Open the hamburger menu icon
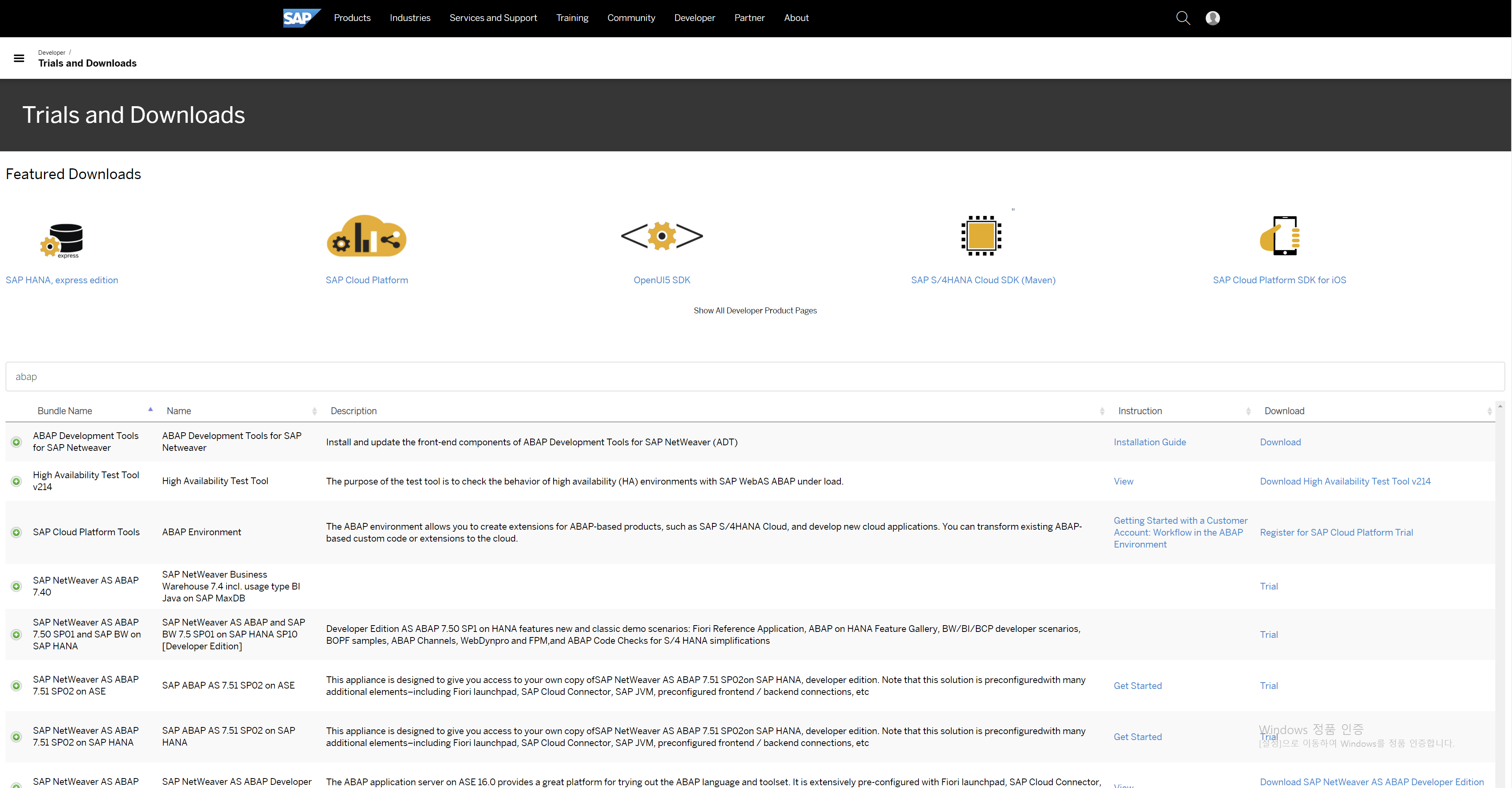1512x788 pixels. (19, 58)
